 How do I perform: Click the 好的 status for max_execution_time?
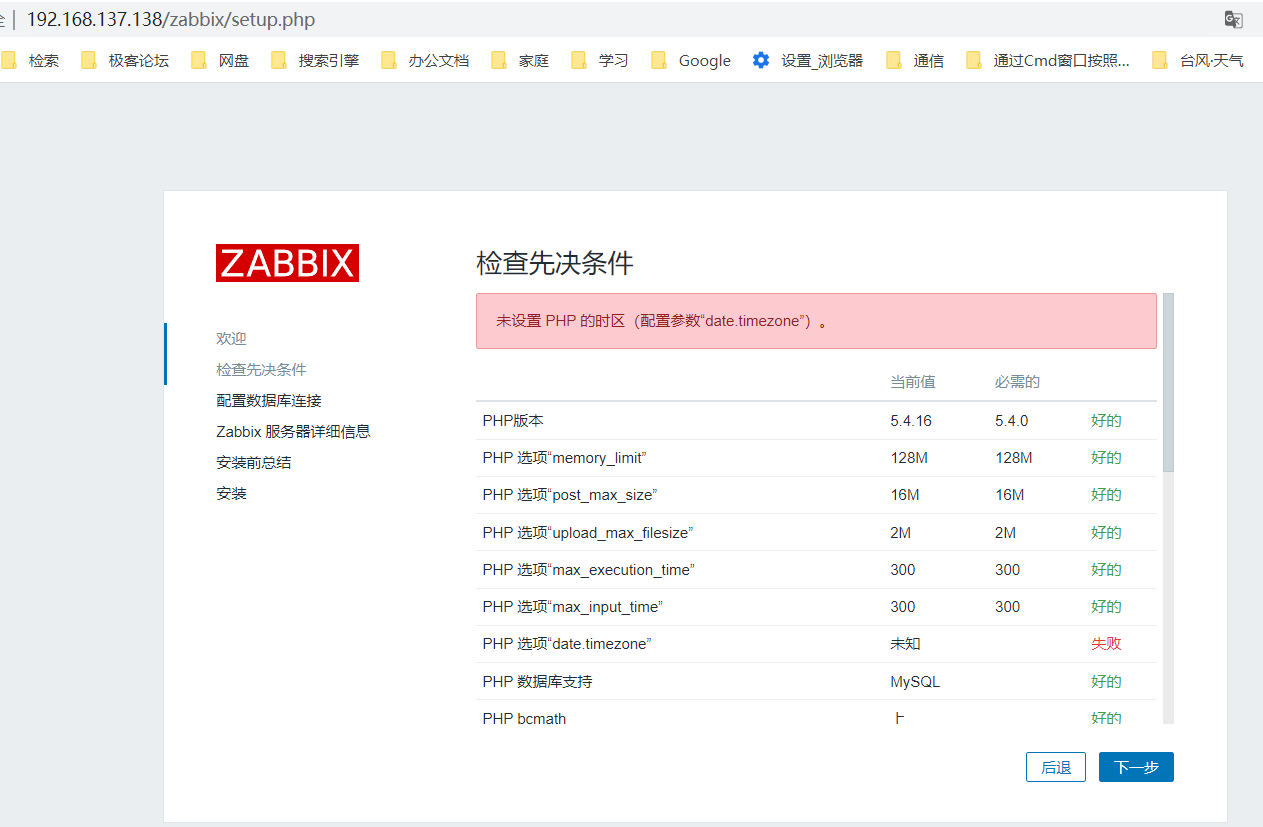[x=1106, y=570]
